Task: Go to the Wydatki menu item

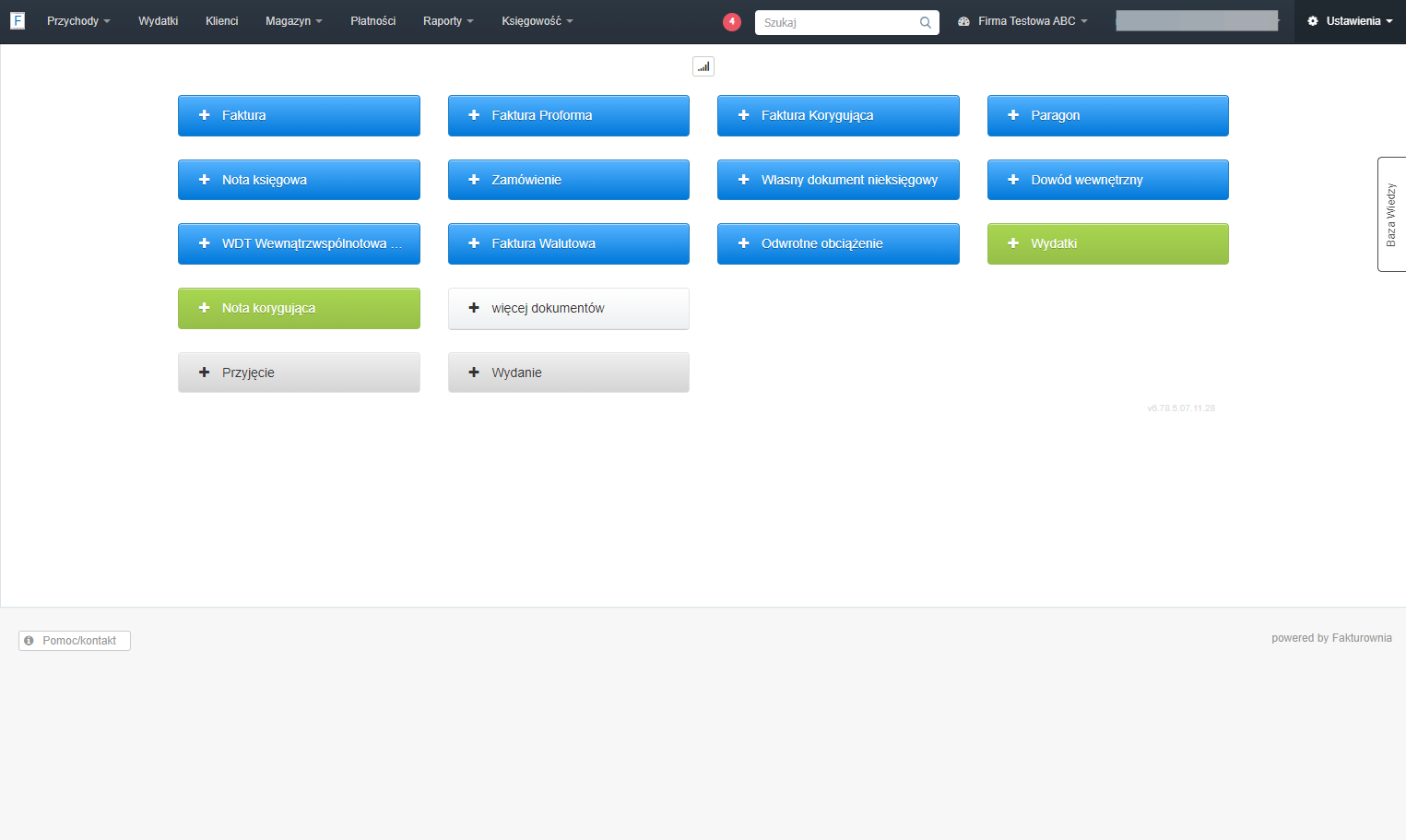Action: pyautogui.click(x=158, y=21)
